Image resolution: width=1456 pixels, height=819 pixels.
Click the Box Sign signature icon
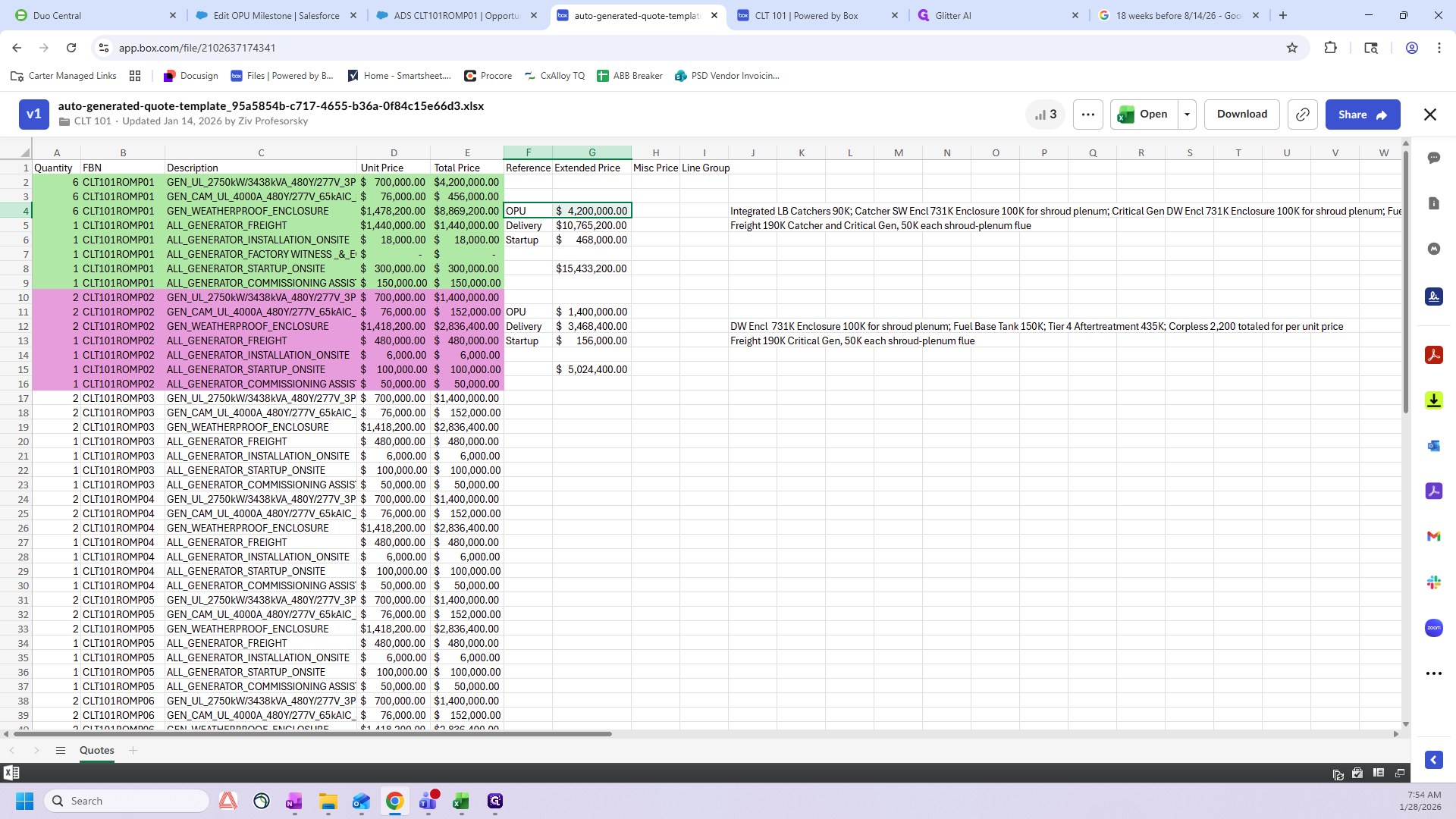1433,297
